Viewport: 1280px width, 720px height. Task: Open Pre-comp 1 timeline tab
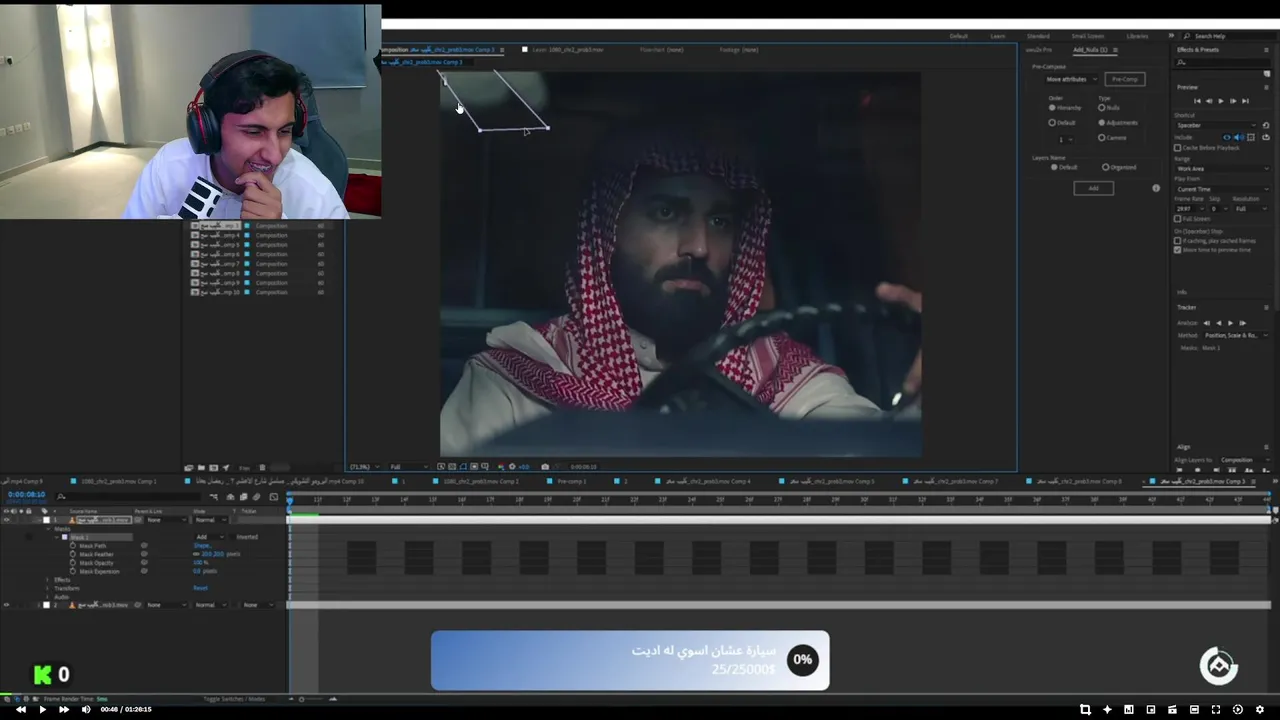pyautogui.click(x=571, y=482)
